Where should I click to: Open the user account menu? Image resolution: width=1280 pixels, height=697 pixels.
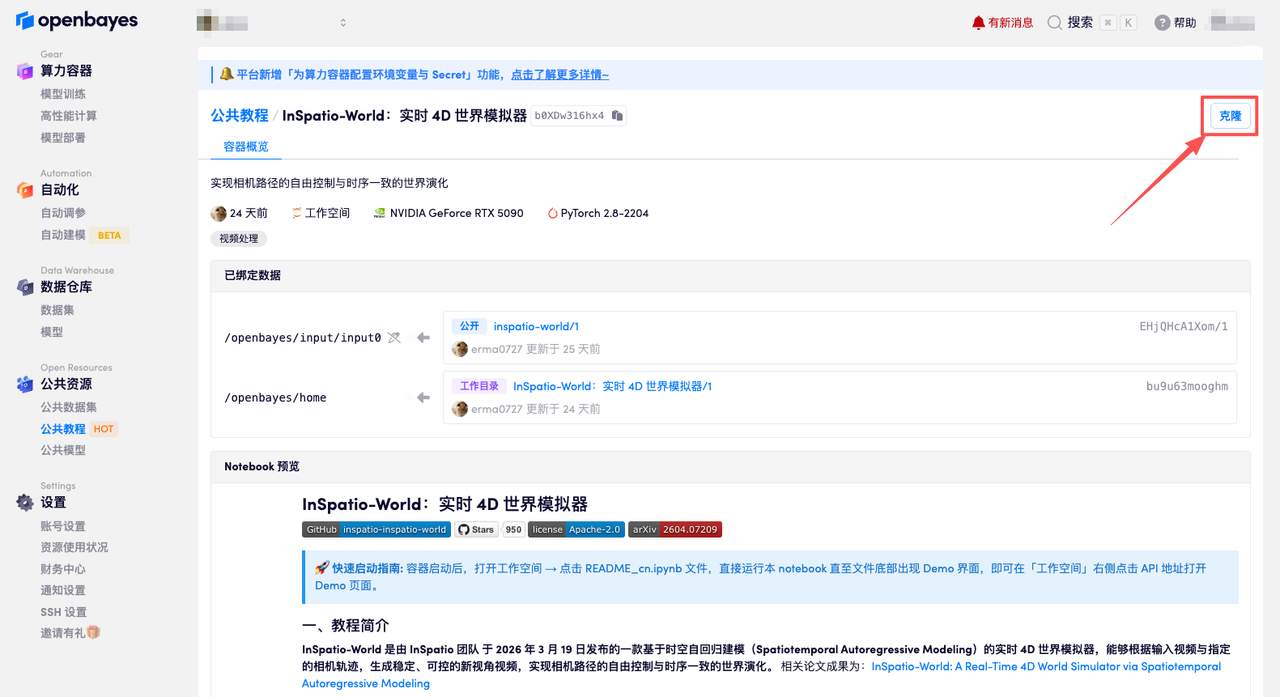1232,22
